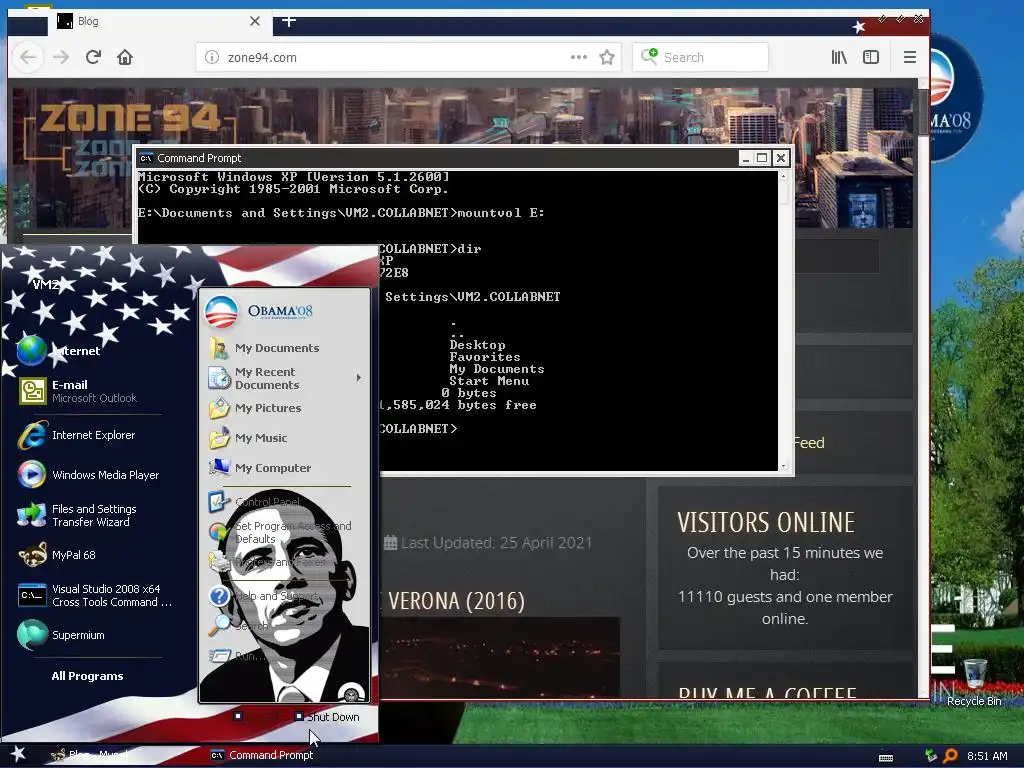Open Visual Studio 2008 x64 Cross Tools Command
This screenshot has height=768, width=1024.
(95, 596)
